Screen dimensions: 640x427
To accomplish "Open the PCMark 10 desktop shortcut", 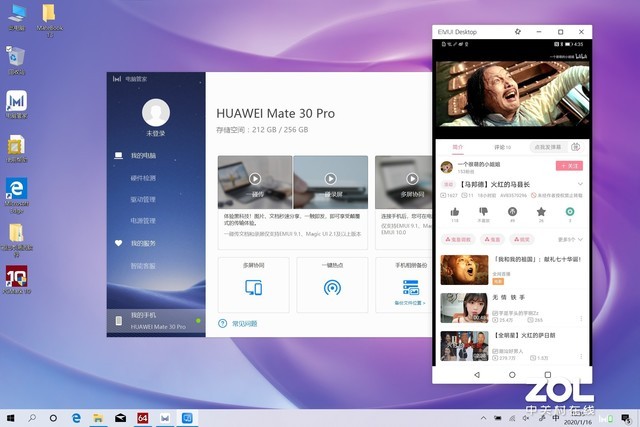I will pyautogui.click(x=16, y=280).
